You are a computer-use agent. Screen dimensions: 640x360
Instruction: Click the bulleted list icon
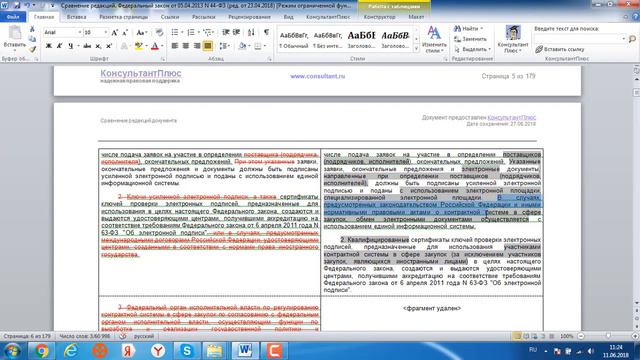click(x=175, y=32)
